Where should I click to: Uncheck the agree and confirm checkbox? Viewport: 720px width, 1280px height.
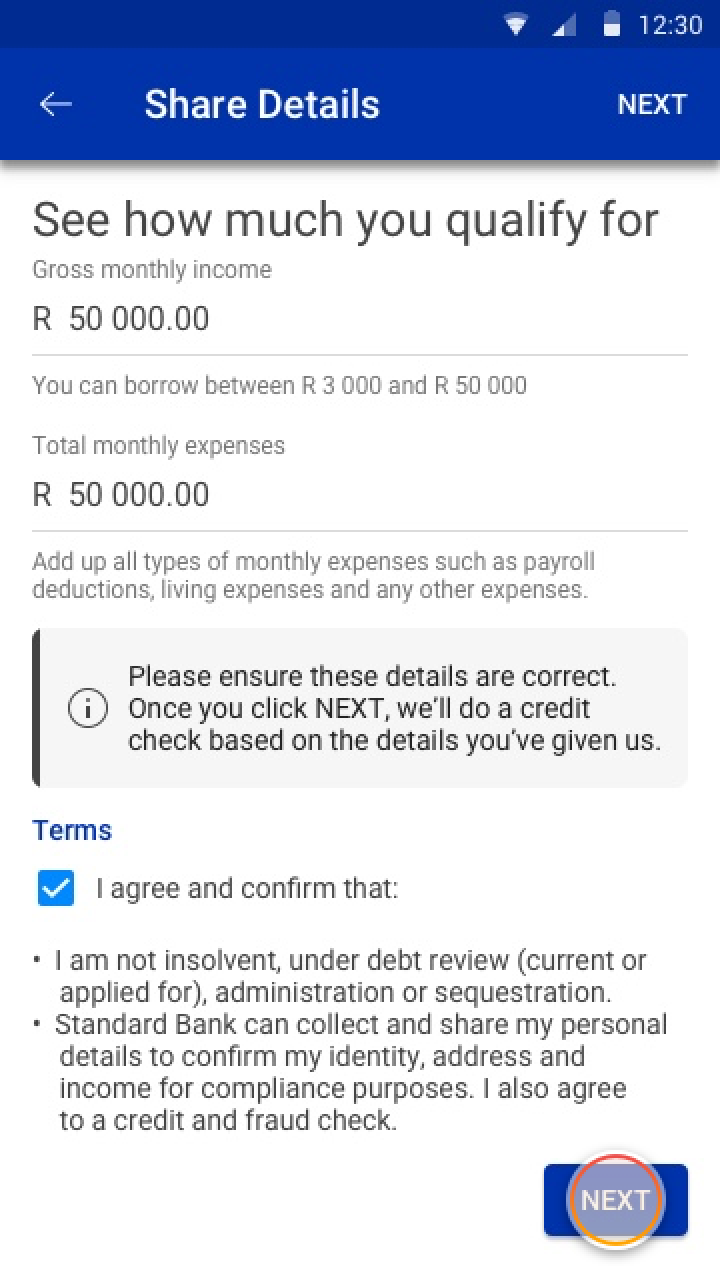pos(56,888)
